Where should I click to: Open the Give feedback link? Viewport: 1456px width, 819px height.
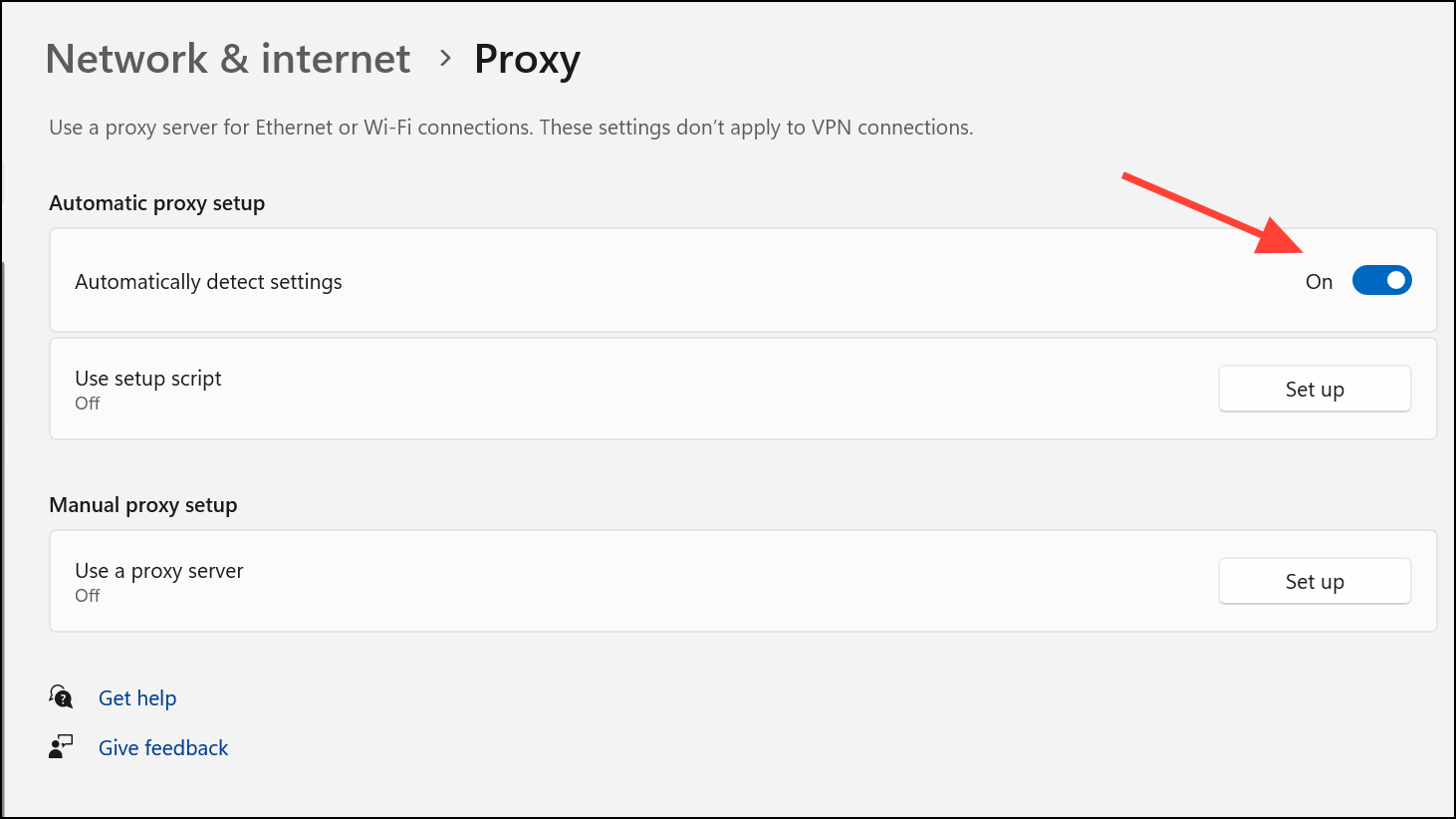[x=163, y=748]
